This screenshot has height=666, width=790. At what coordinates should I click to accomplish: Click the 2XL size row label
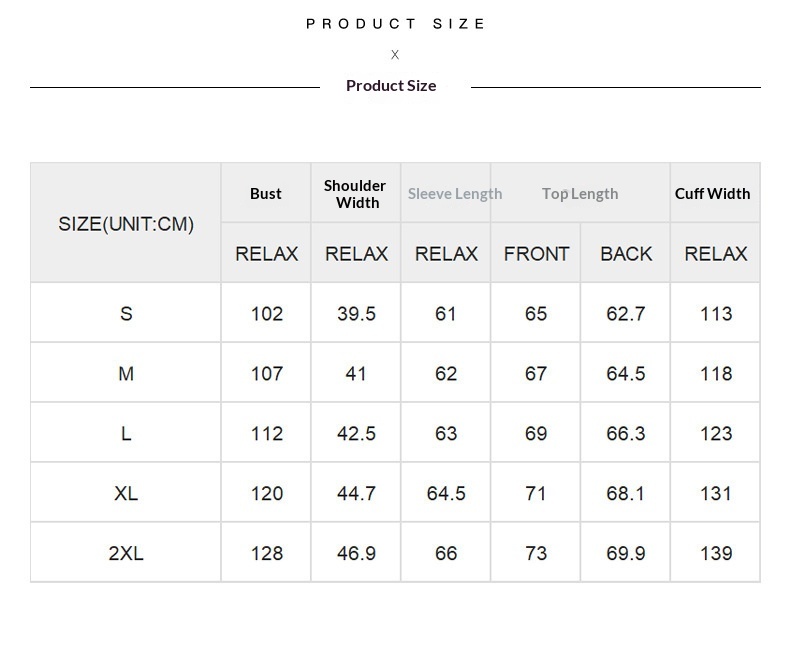point(126,553)
